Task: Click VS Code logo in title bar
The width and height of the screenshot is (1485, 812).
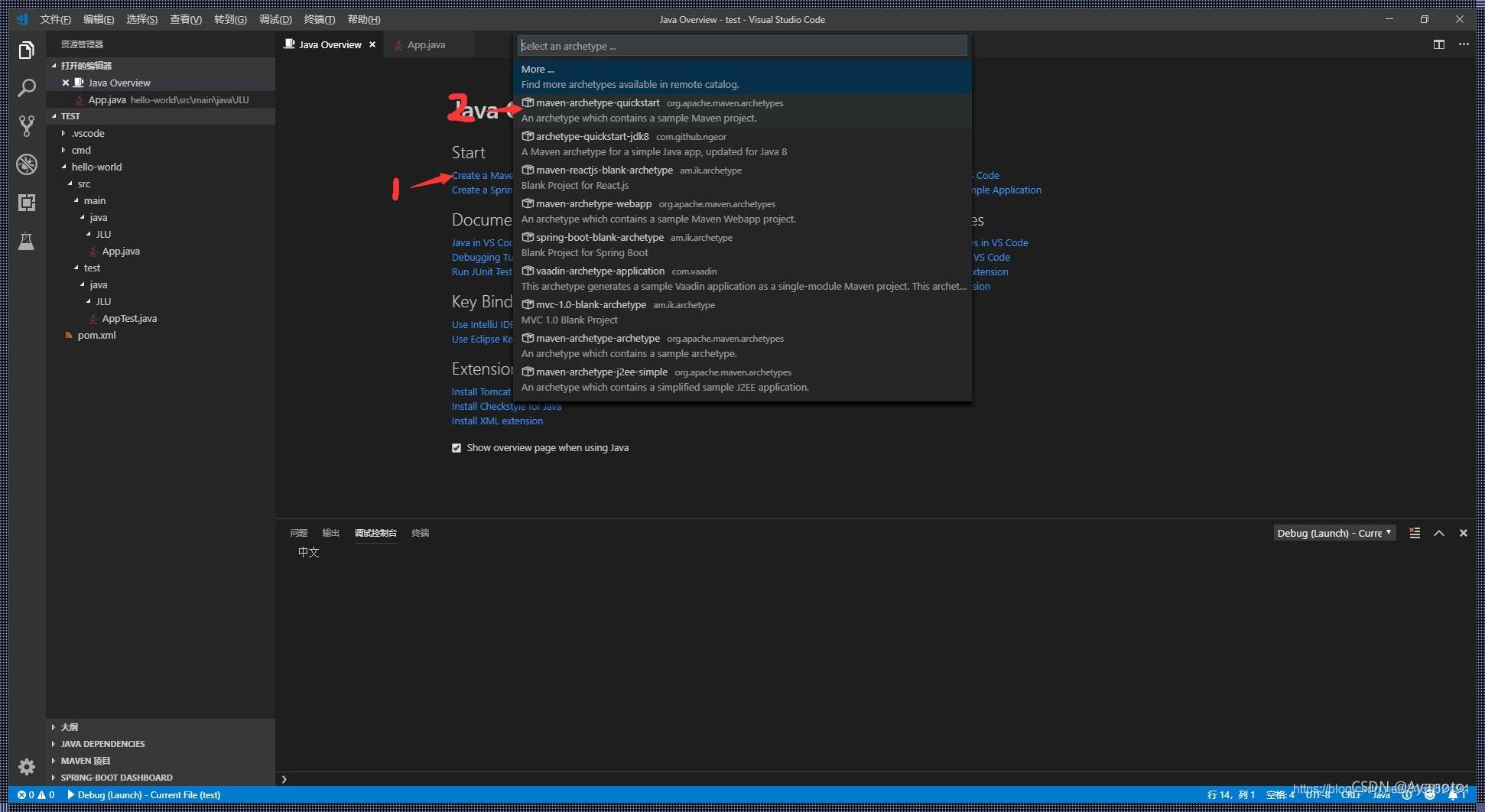Action: tap(21, 19)
